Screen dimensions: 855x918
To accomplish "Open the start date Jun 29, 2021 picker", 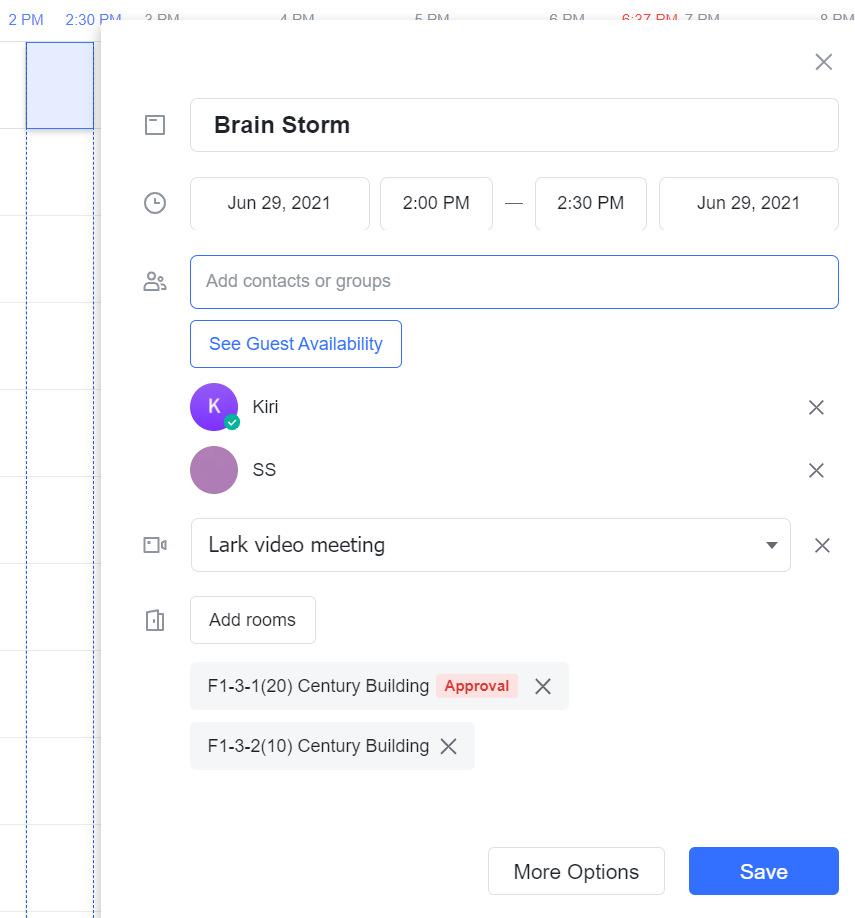I will 279,203.
